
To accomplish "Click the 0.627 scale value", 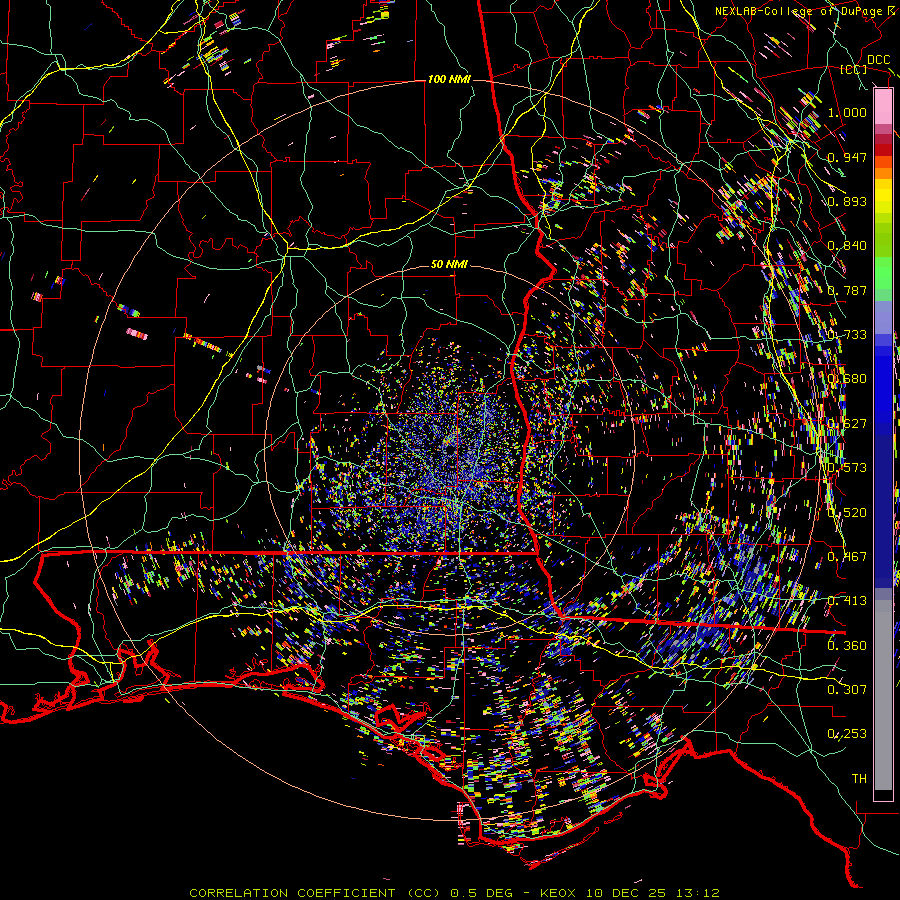I will tap(847, 424).
